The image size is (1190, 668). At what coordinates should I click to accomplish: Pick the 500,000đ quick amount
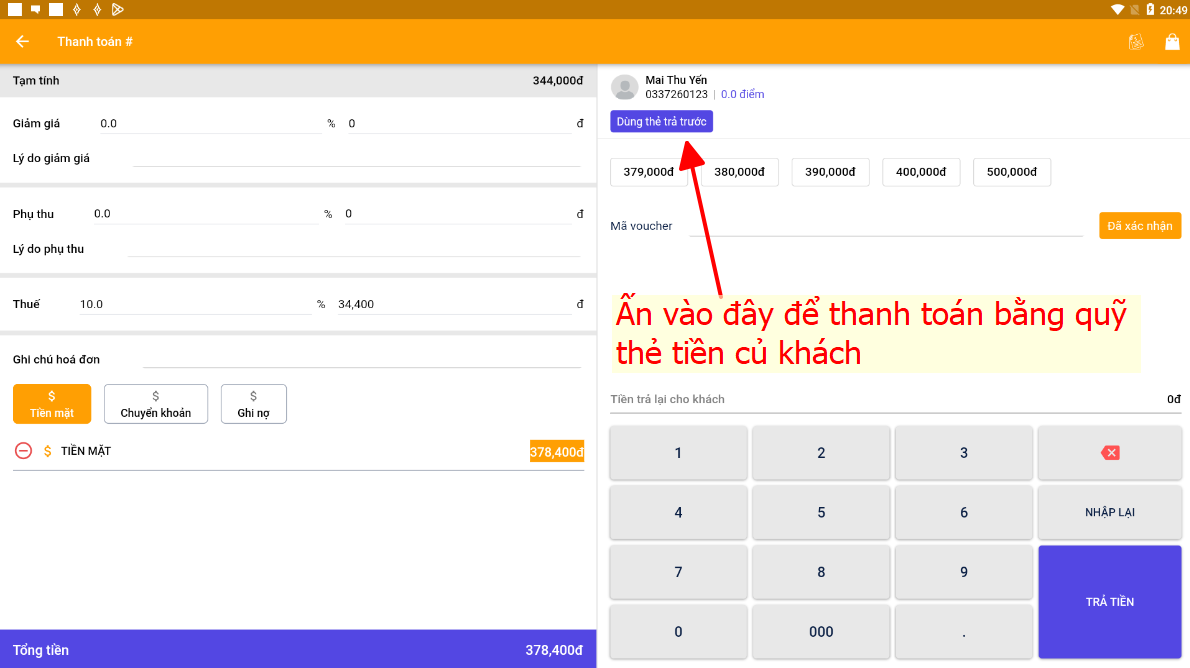pyautogui.click(x=1011, y=172)
